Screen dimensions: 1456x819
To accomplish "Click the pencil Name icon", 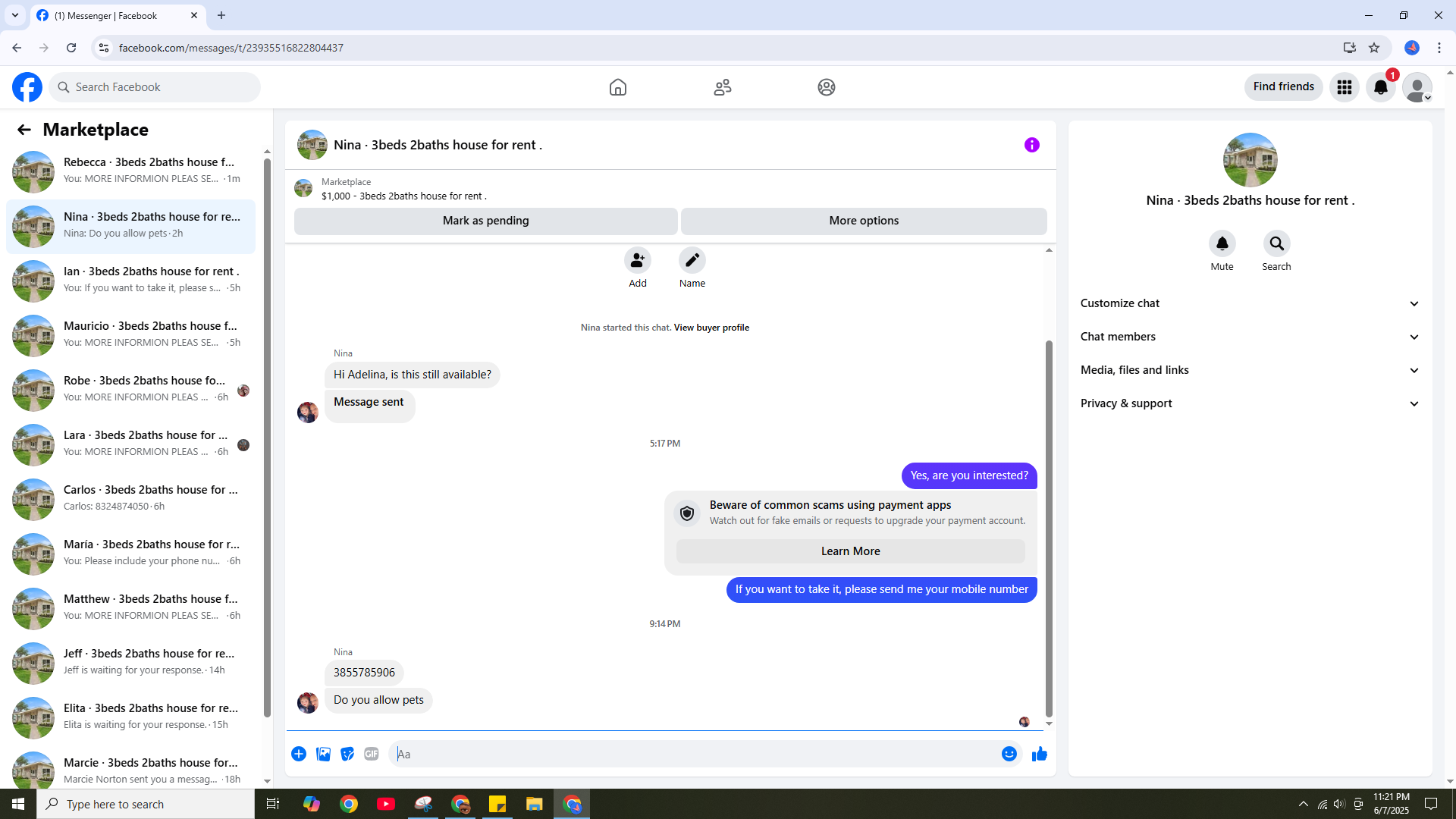I will [x=692, y=260].
